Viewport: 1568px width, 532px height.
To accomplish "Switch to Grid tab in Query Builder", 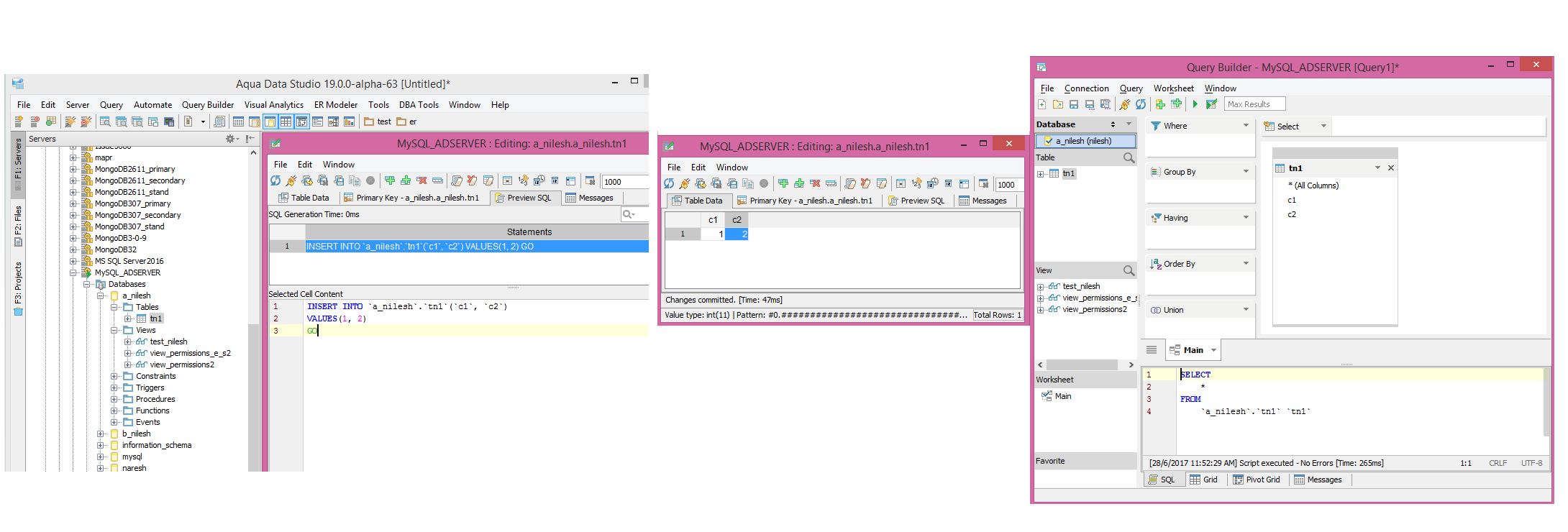I will click(1203, 480).
